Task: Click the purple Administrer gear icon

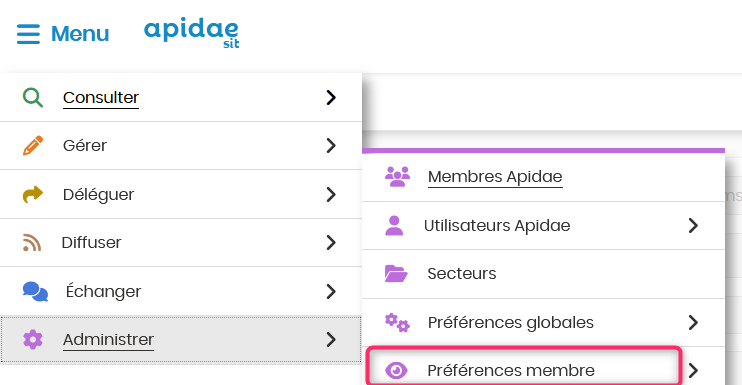Action: [33, 340]
